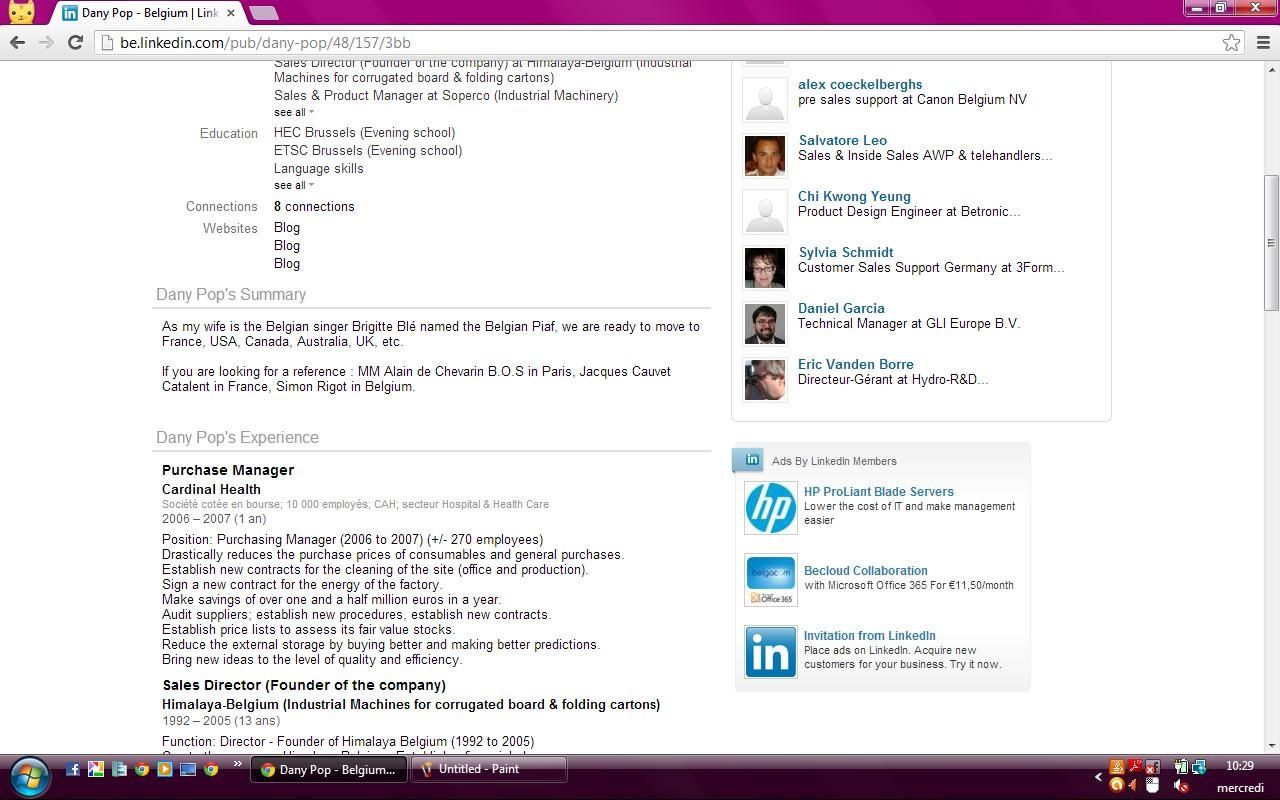Open Daniel Garcia's profile link
Image resolution: width=1280 pixels, height=800 pixels.
pos(841,308)
